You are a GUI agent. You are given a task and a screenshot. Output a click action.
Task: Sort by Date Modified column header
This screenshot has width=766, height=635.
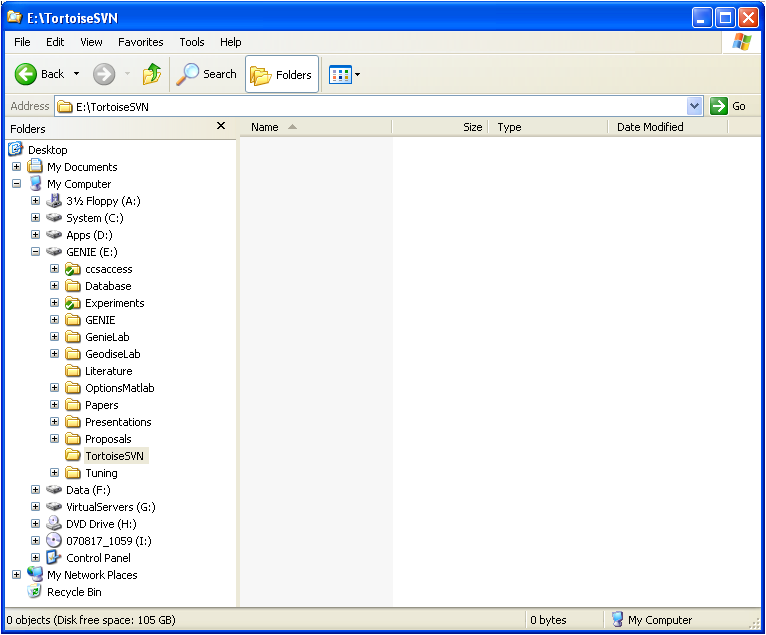[650, 127]
